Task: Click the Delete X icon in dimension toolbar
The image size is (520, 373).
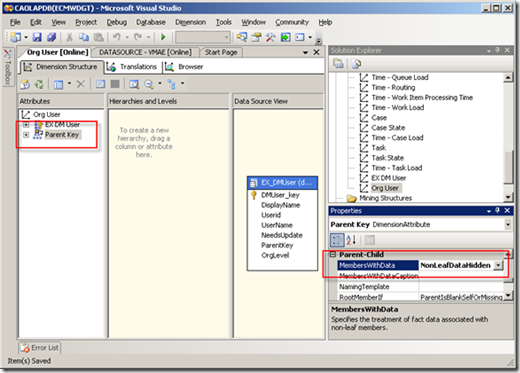Action: 81,84
